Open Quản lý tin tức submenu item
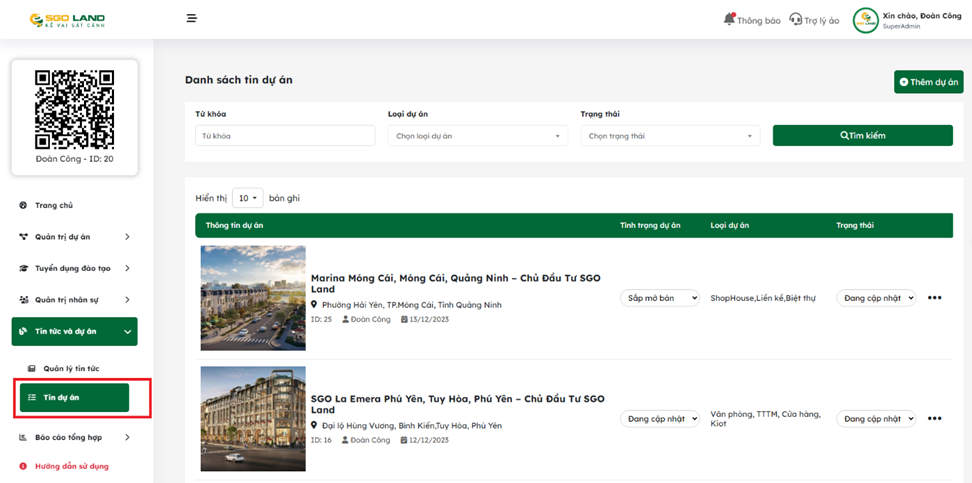 pyautogui.click(x=70, y=369)
